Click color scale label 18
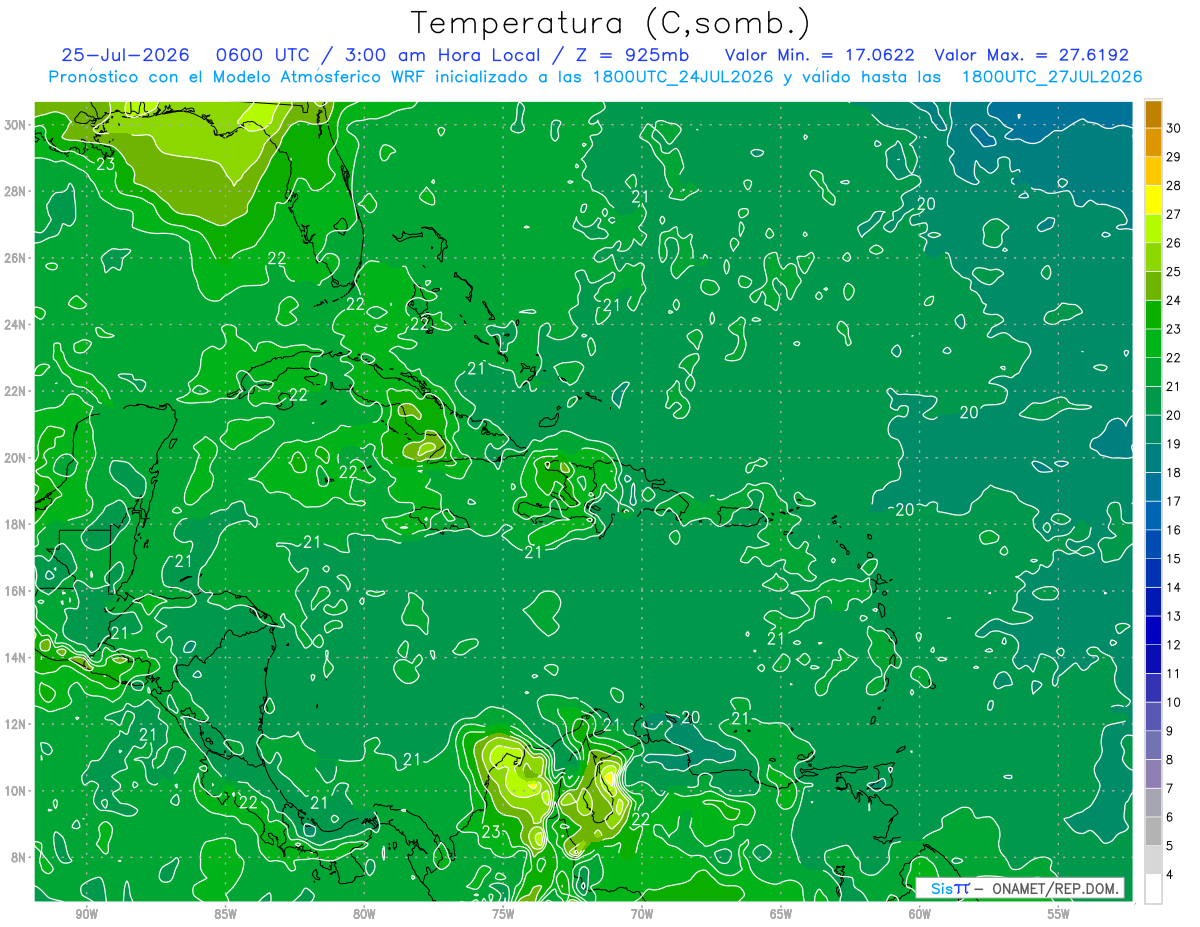The height and width of the screenshot is (927, 1200). (1173, 472)
